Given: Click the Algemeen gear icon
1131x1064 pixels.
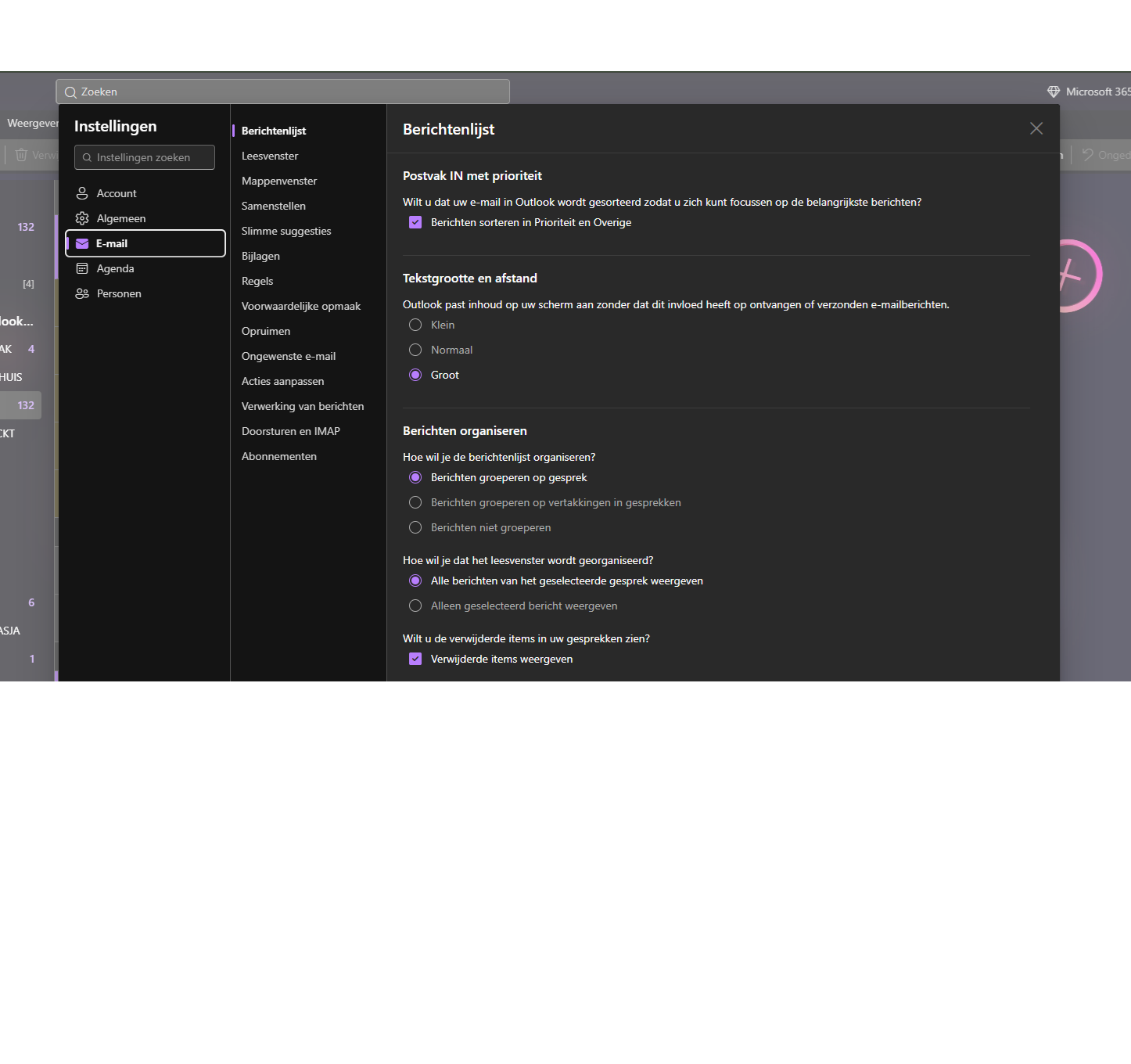Looking at the screenshot, I should click(82, 218).
